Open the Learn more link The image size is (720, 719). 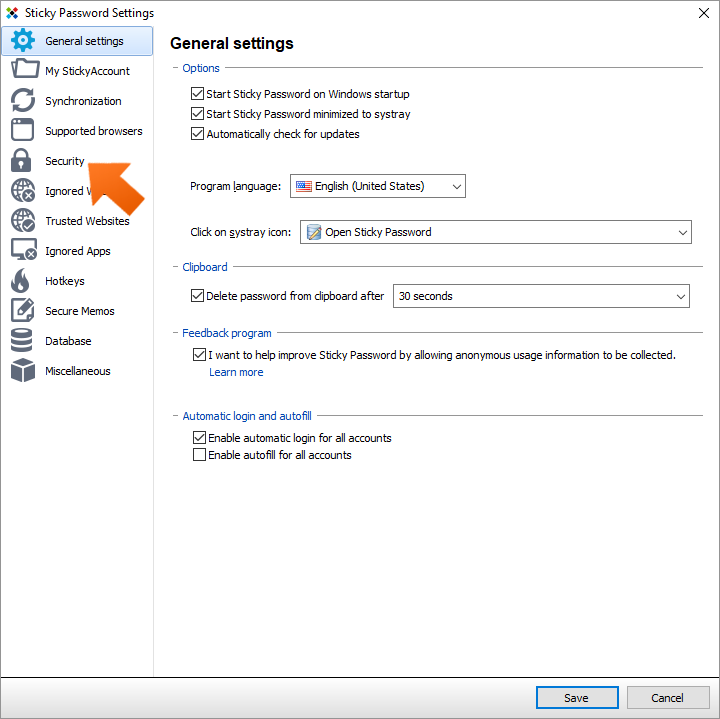coord(236,372)
